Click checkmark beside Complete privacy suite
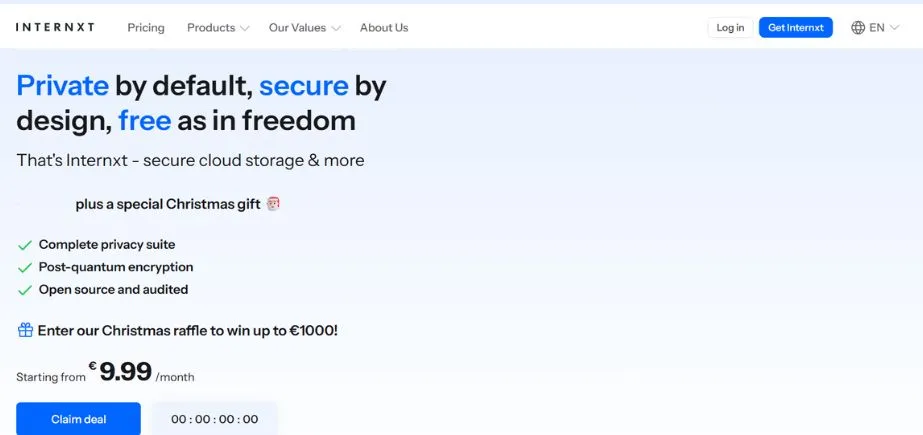Viewport: 923px width, 435px height. click(x=25, y=245)
